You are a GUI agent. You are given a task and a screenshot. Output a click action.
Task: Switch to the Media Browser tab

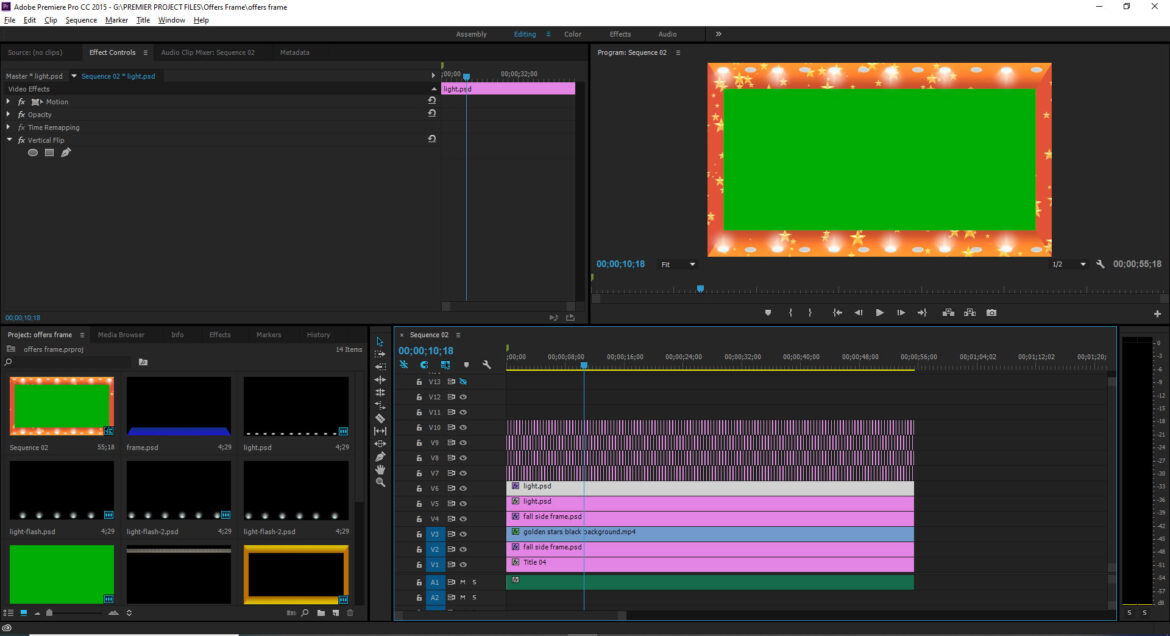121,335
